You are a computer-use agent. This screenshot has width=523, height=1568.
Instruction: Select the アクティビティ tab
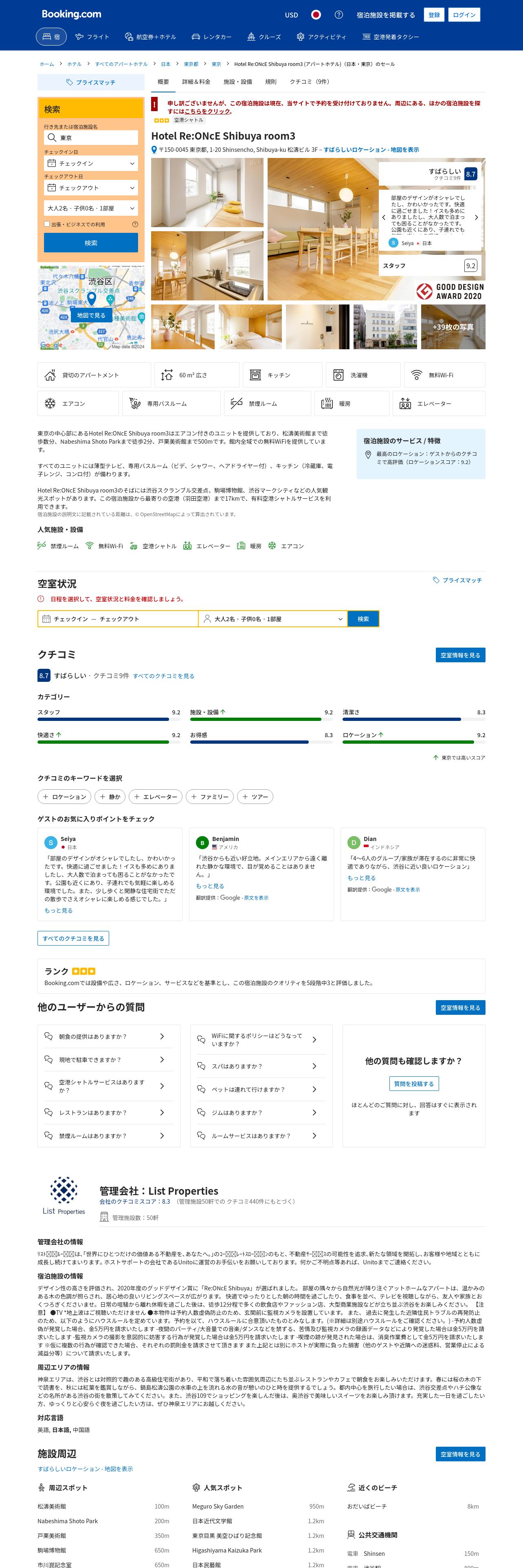(x=321, y=37)
